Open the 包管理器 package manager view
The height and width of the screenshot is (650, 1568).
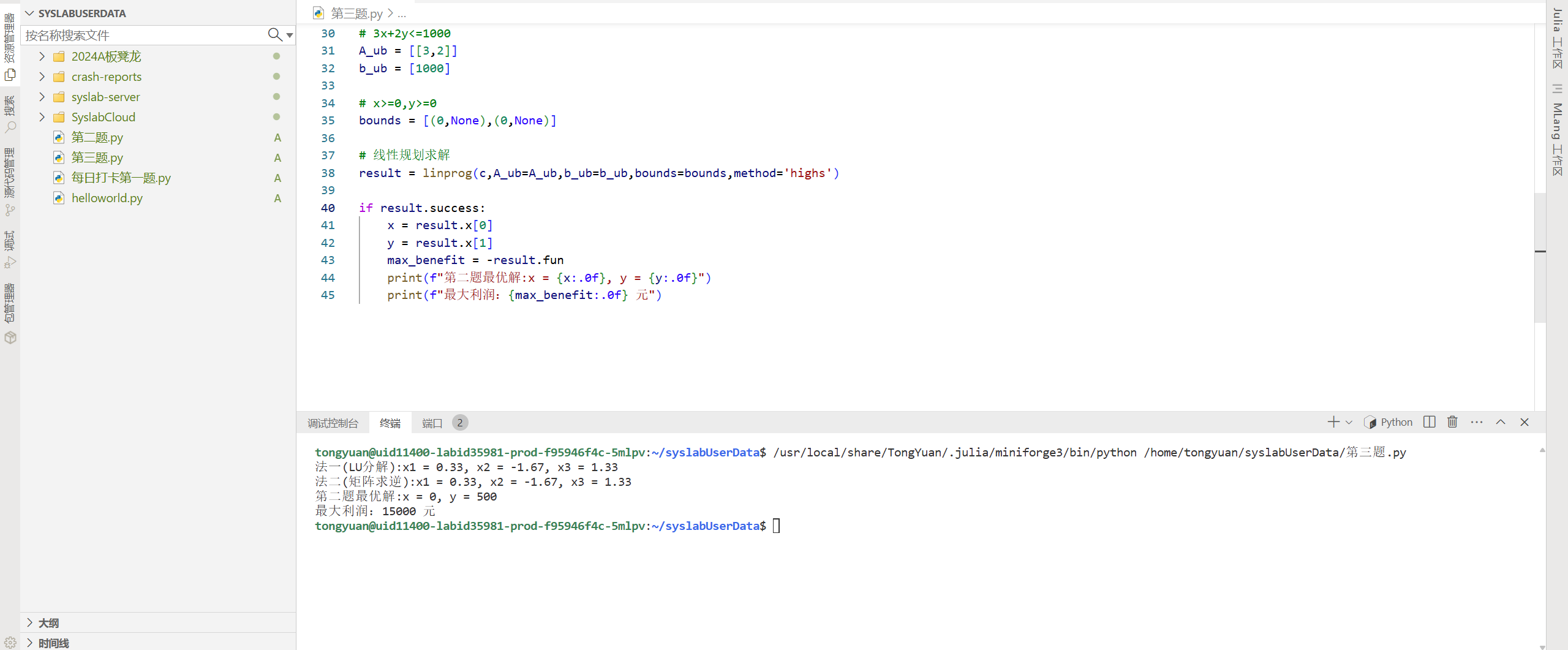pos(10,313)
